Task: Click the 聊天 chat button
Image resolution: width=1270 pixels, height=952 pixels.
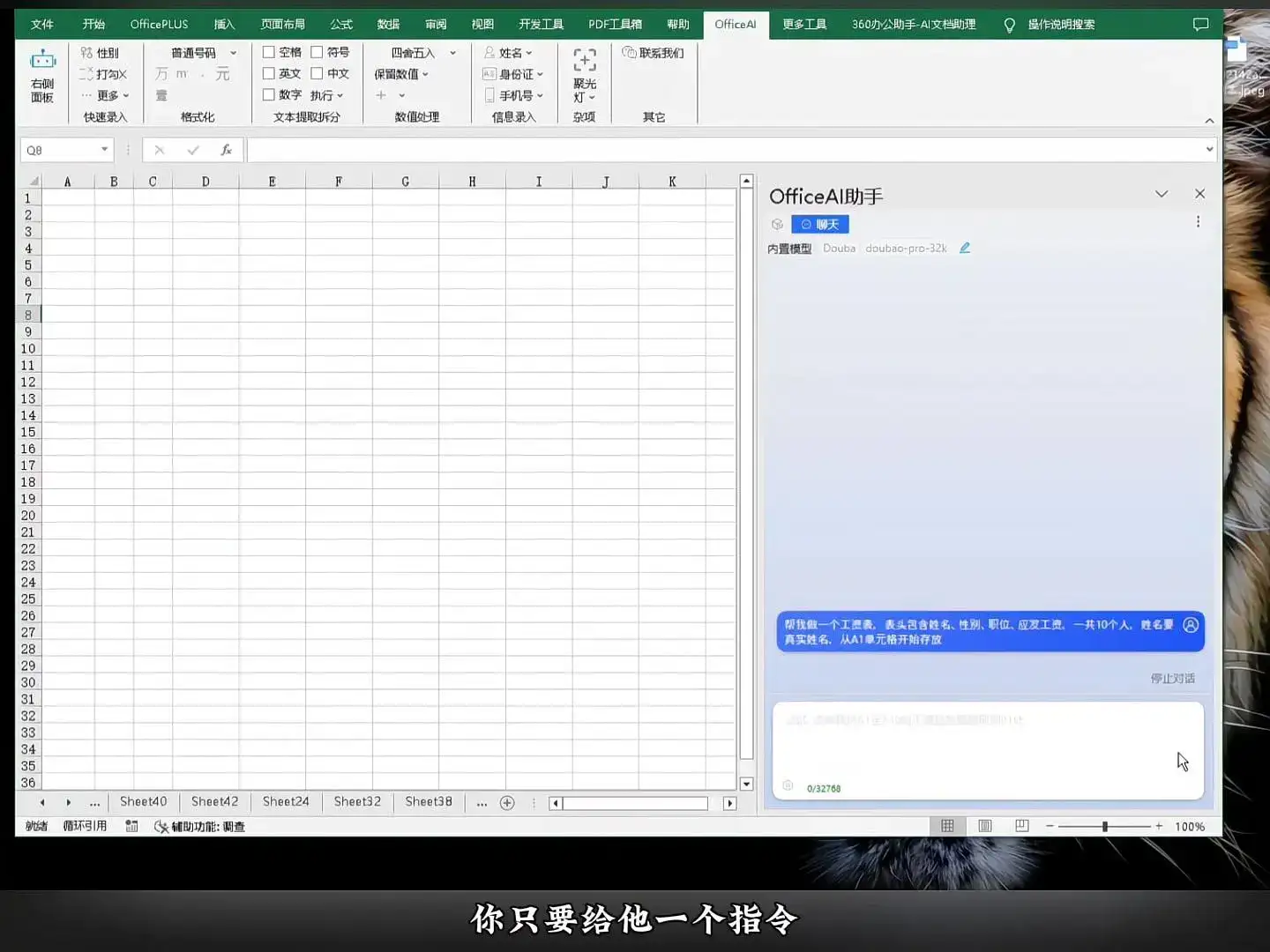Action: tap(819, 225)
